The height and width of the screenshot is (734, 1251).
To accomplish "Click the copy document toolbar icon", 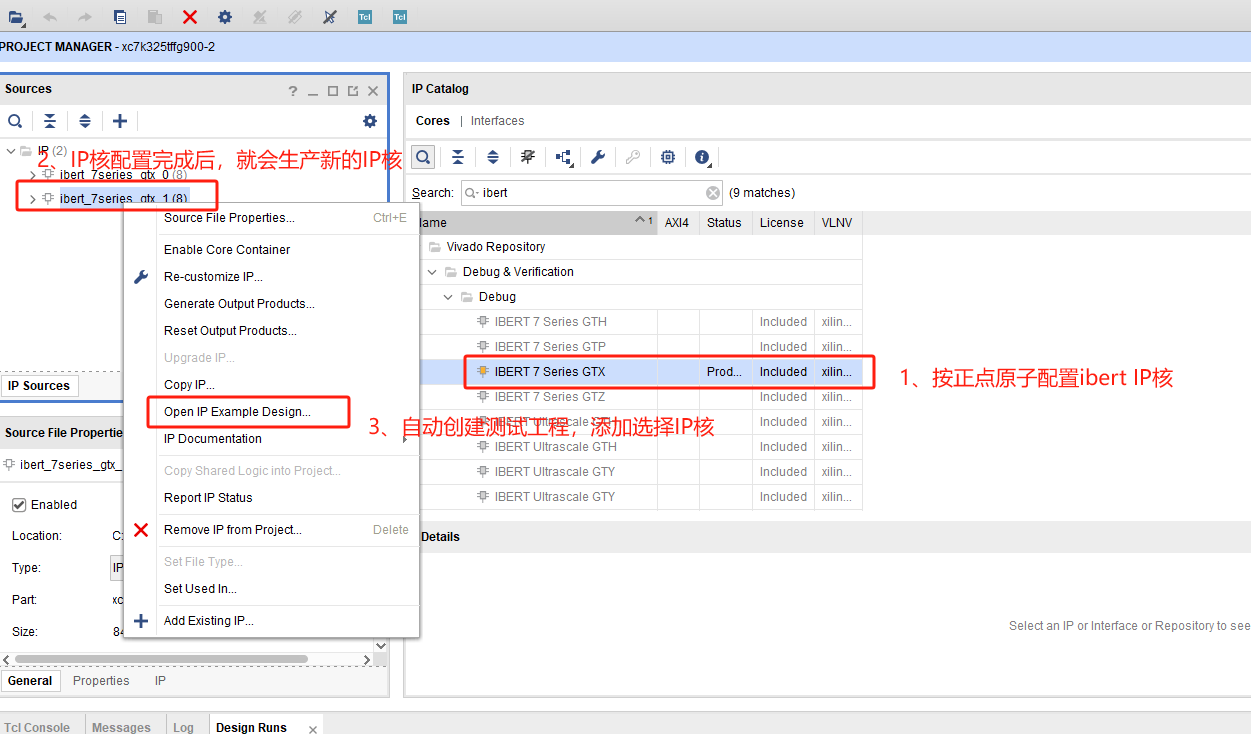I will pos(120,17).
